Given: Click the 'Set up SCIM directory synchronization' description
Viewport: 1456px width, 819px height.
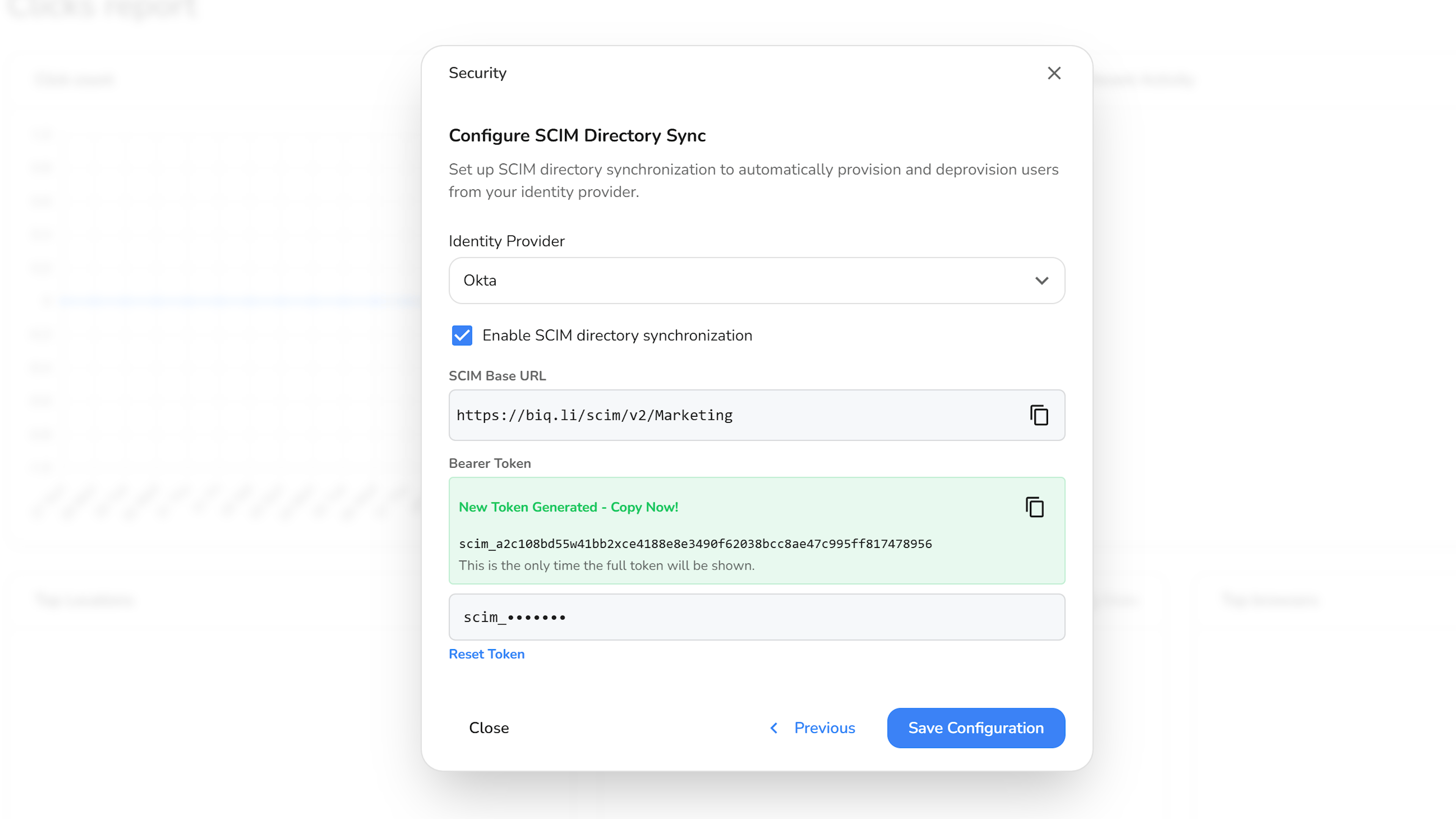Looking at the screenshot, I should (x=753, y=181).
